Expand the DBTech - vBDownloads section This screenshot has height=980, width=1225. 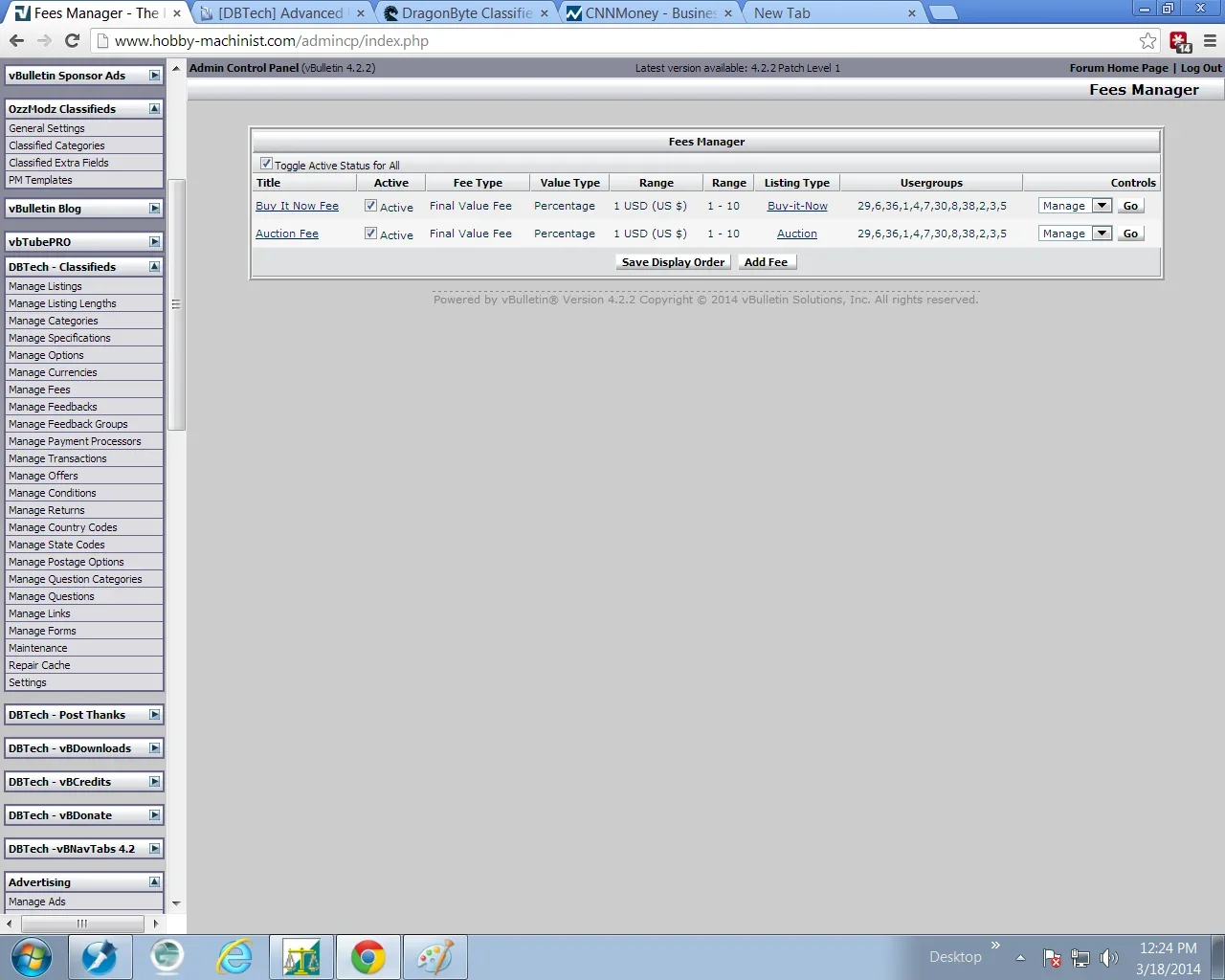pos(154,748)
